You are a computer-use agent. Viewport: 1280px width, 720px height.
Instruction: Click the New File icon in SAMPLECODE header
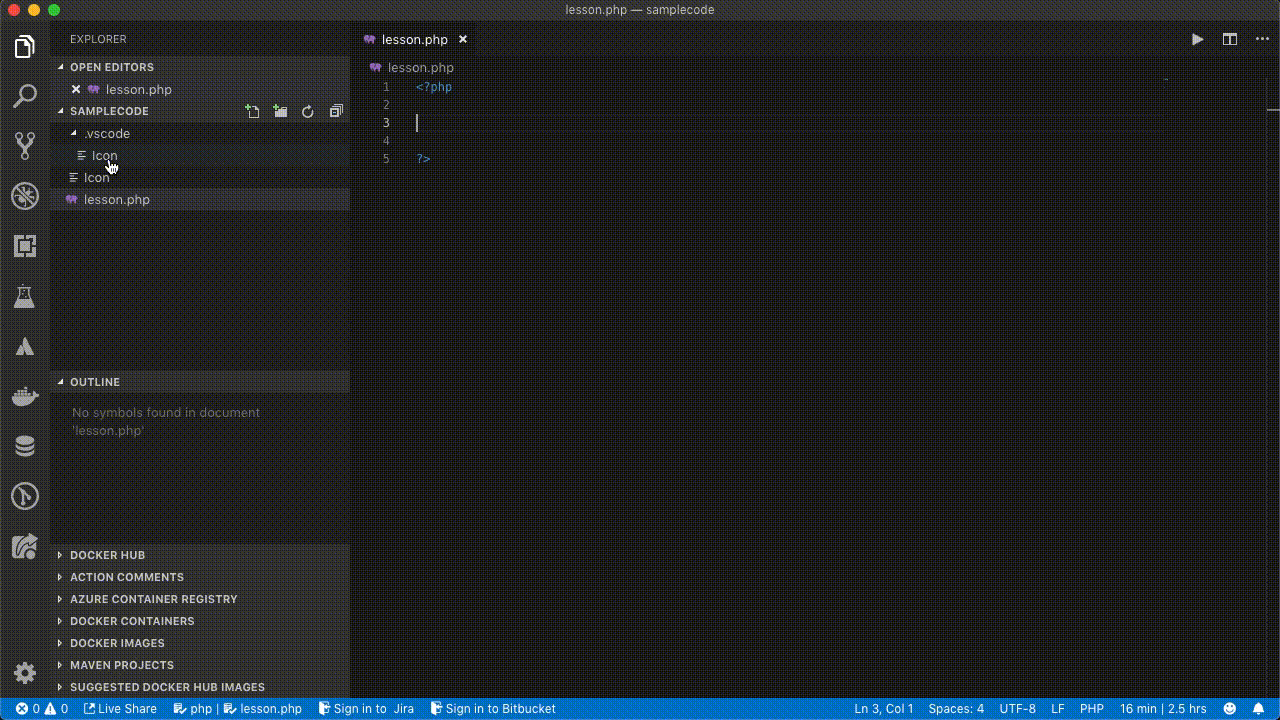[253, 111]
